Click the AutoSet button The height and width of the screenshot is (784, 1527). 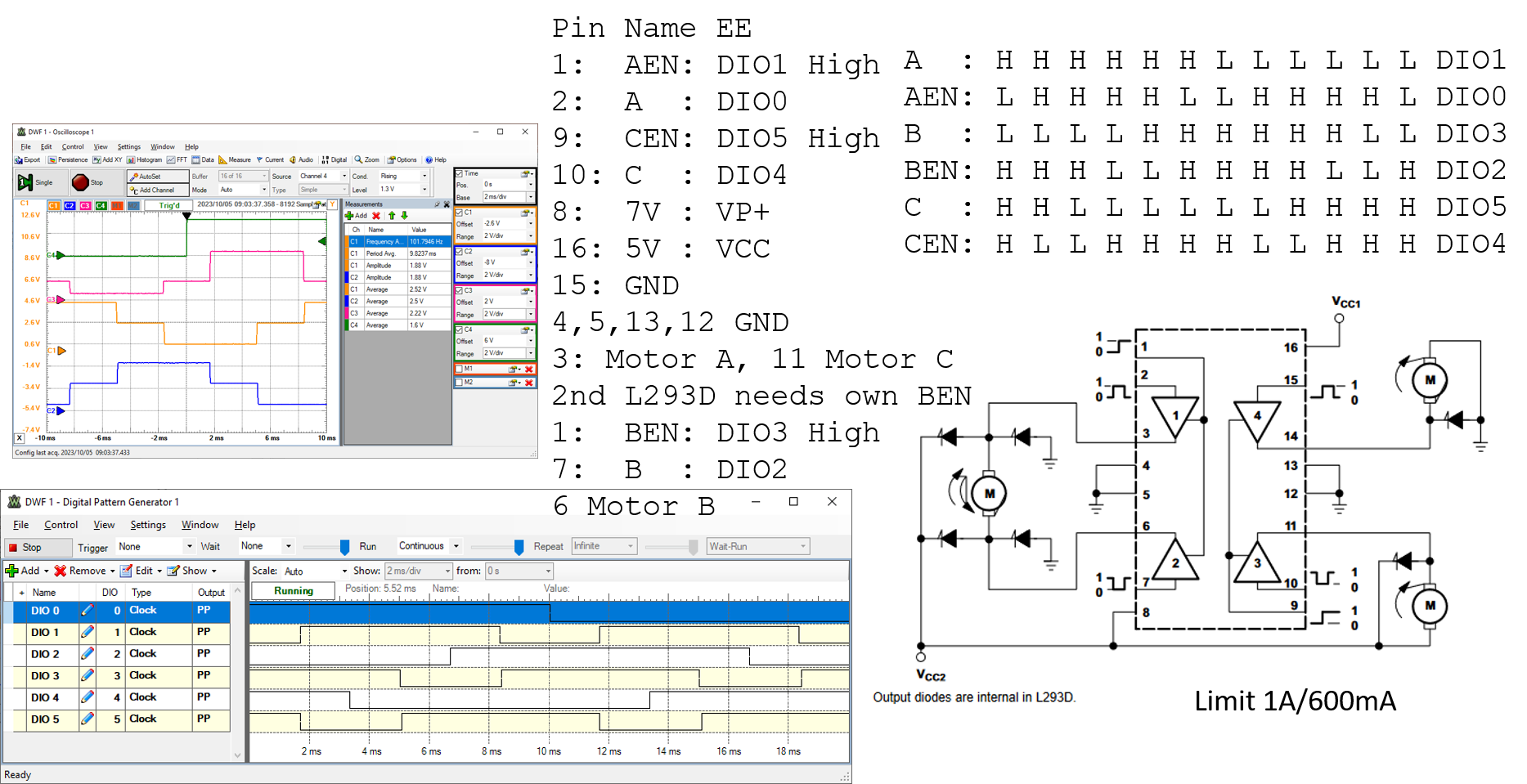pos(146,177)
